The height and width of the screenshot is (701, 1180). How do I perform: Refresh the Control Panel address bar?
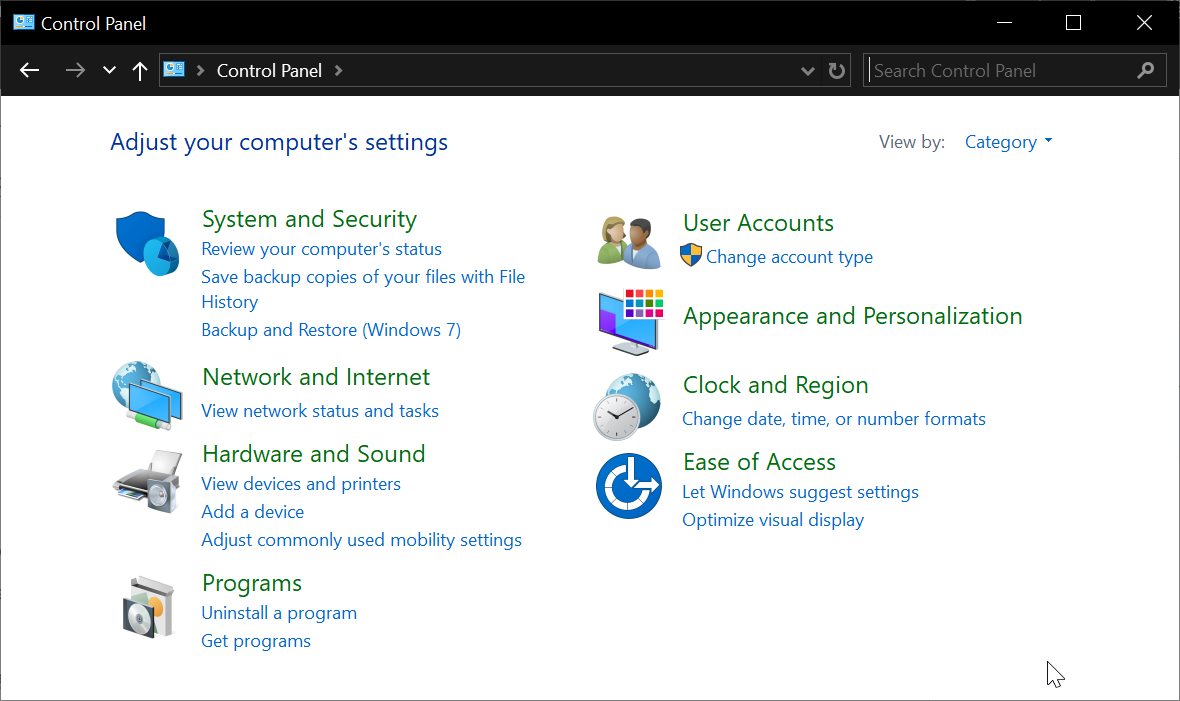pos(836,70)
